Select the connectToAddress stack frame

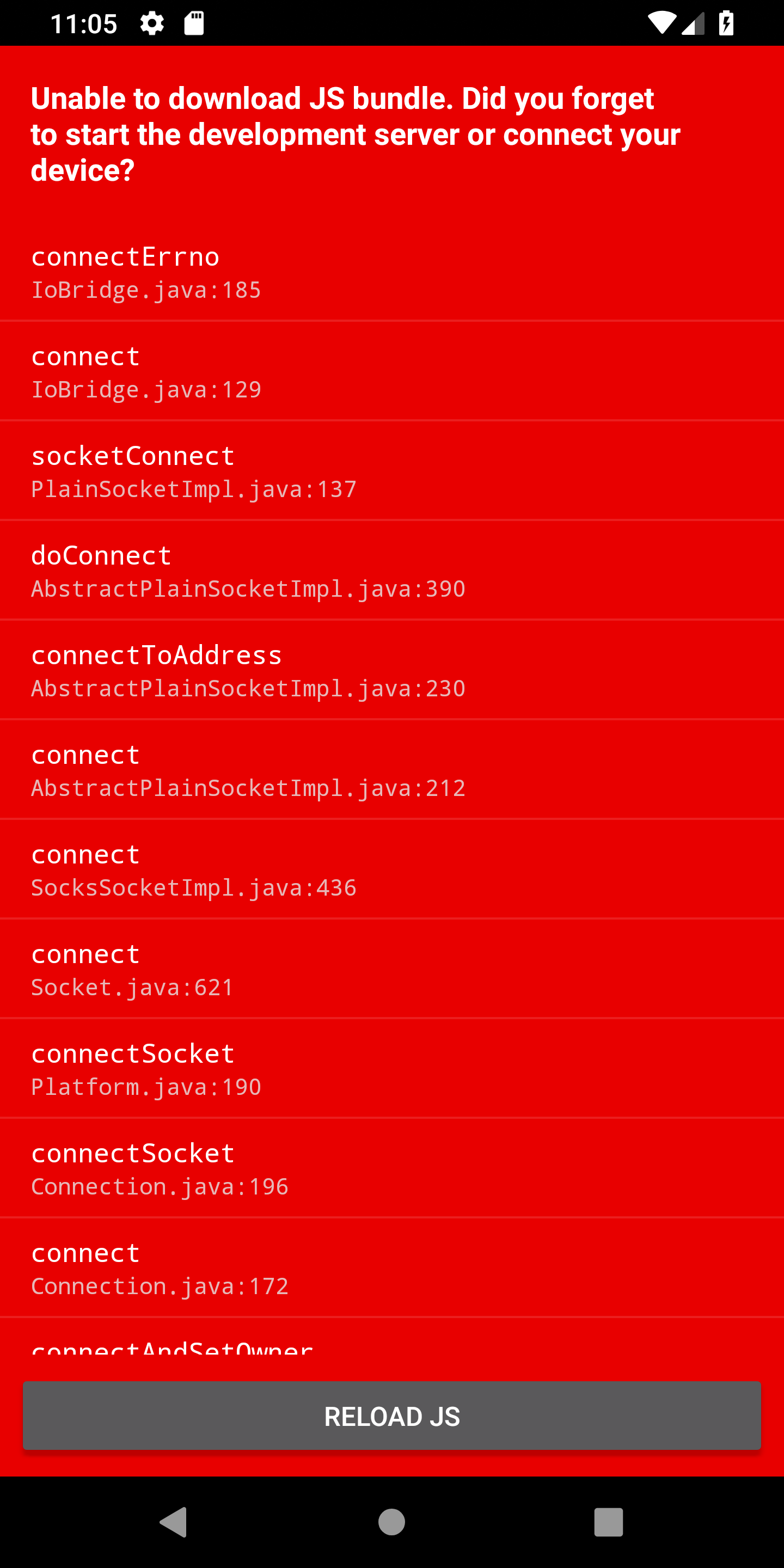[392, 670]
